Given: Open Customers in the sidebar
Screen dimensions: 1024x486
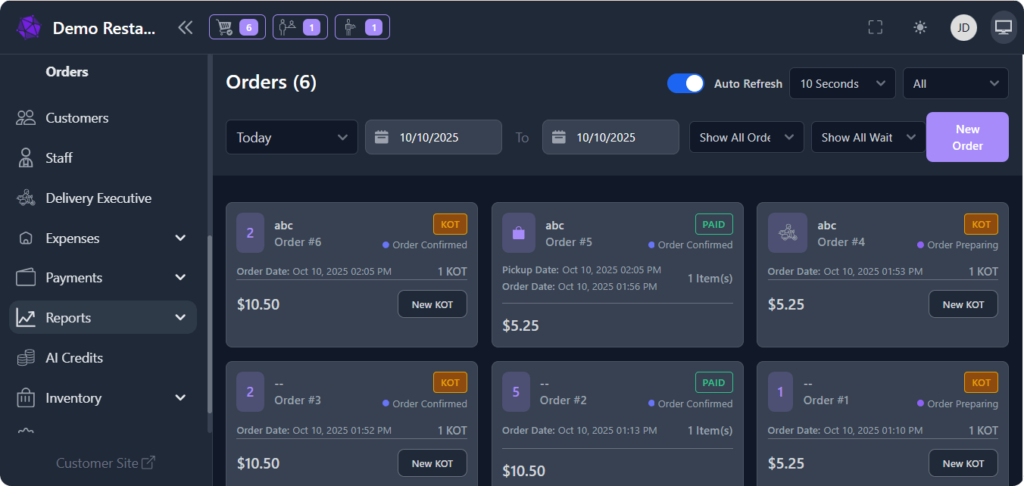Looking at the screenshot, I should pos(77,118).
